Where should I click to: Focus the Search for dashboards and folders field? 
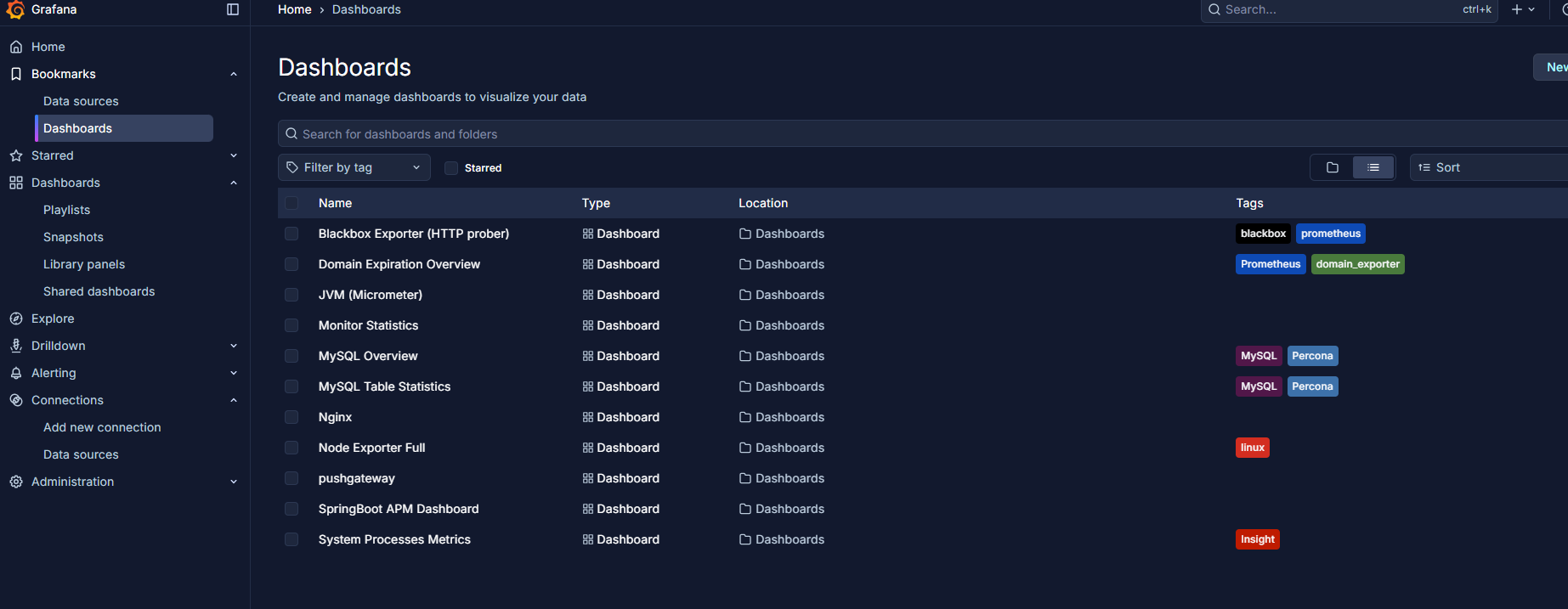coord(923,133)
